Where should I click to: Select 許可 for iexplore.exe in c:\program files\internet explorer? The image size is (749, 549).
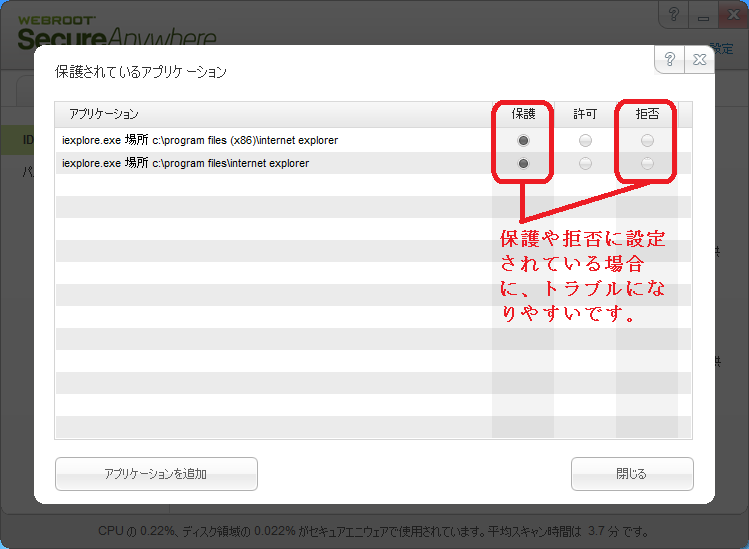(x=585, y=163)
